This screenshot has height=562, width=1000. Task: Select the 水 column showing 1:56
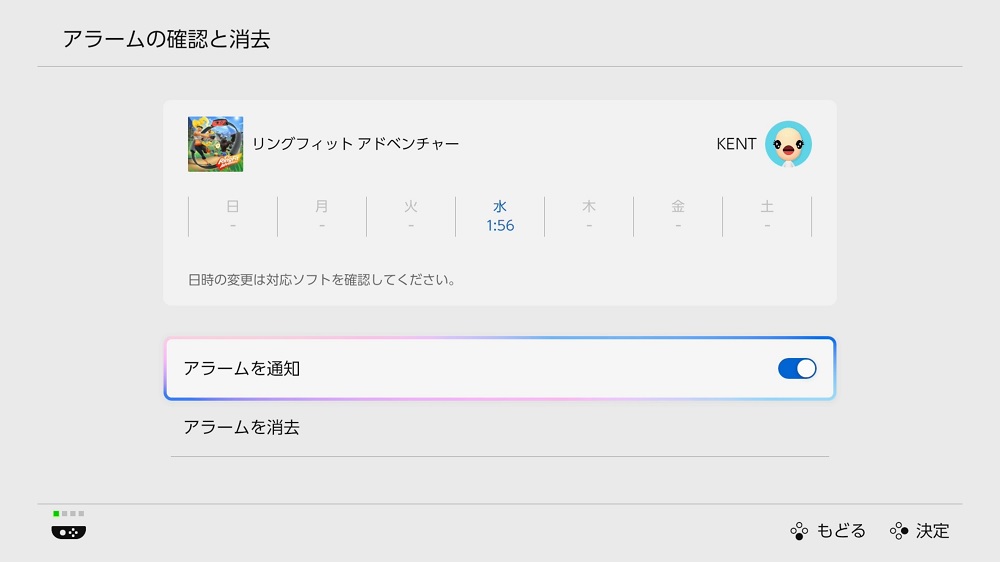[x=500, y=216]
